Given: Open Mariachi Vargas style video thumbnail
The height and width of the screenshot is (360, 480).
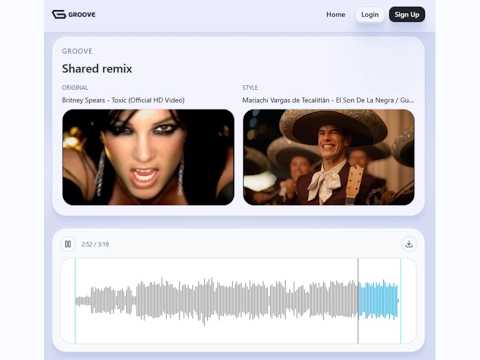Looking at the screenshot, I should tap(329, 157).
